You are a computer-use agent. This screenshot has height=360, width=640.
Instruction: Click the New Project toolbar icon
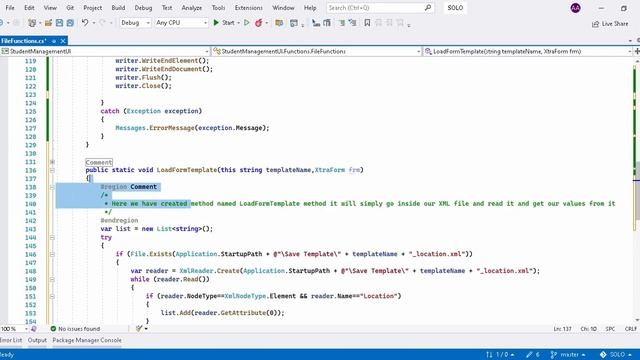pyautogui.click(x=32, y=23)
